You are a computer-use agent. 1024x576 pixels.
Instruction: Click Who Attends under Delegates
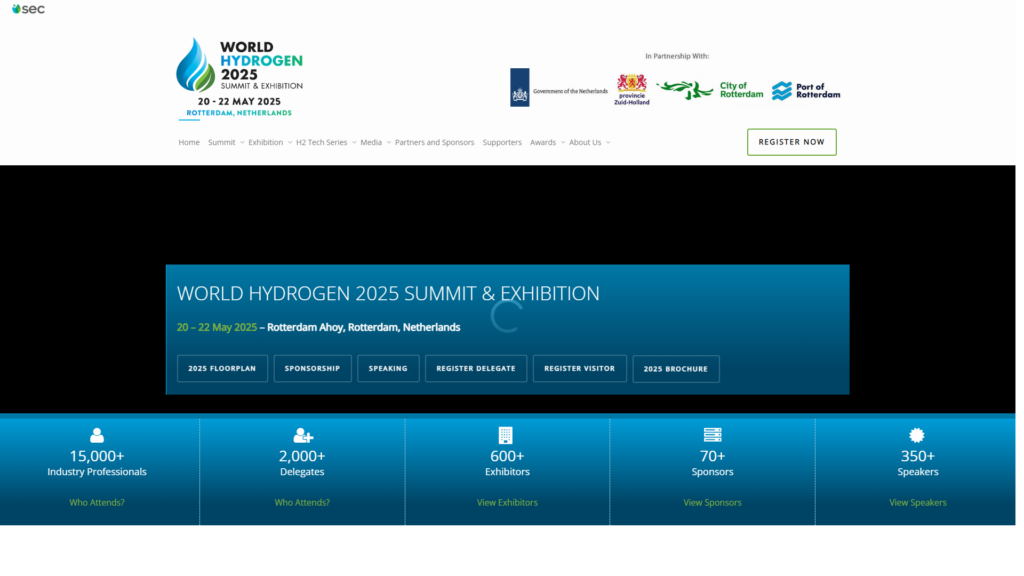[x=302, y=502]
